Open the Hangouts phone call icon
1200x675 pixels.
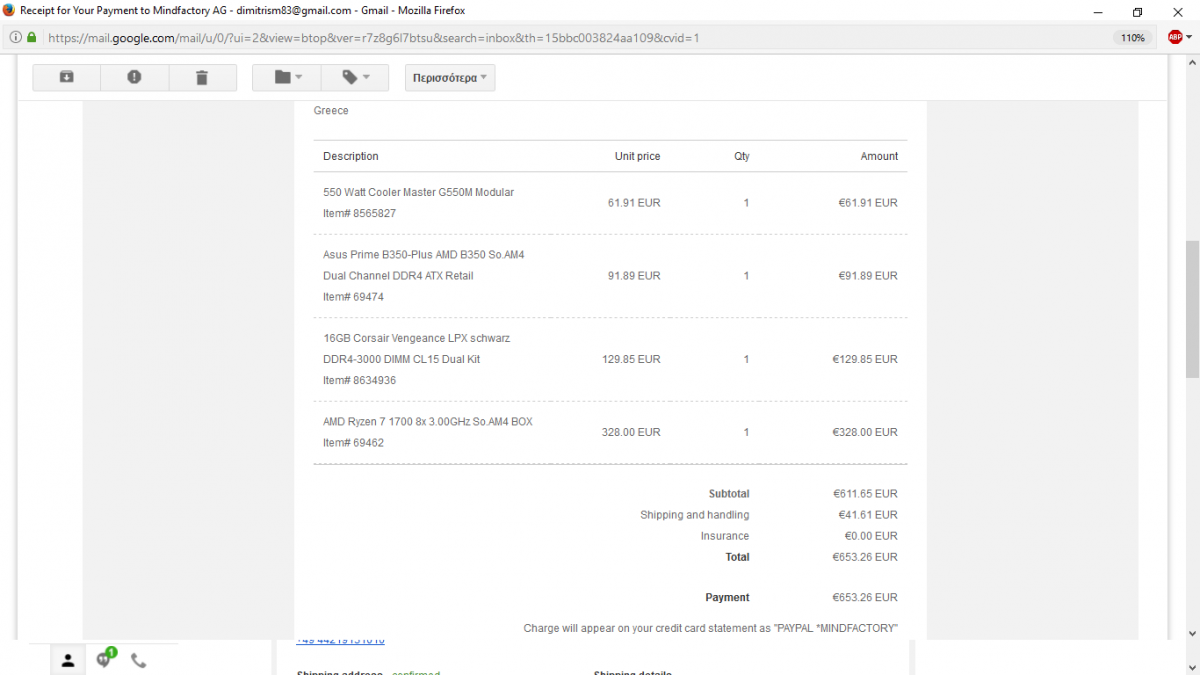(138, 660)
